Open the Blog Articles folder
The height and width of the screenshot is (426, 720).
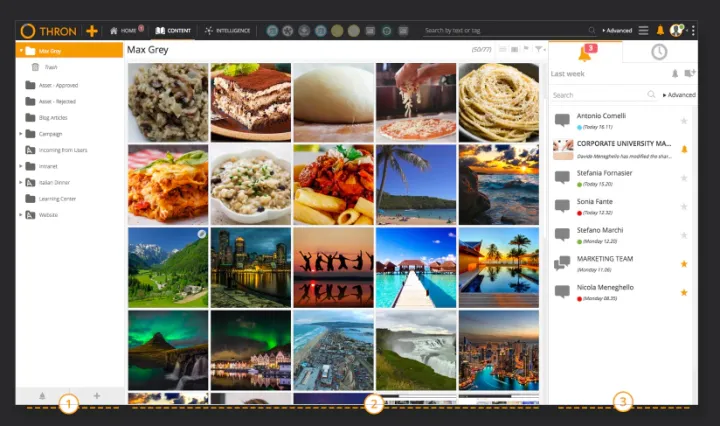click(x=51, y=117)
